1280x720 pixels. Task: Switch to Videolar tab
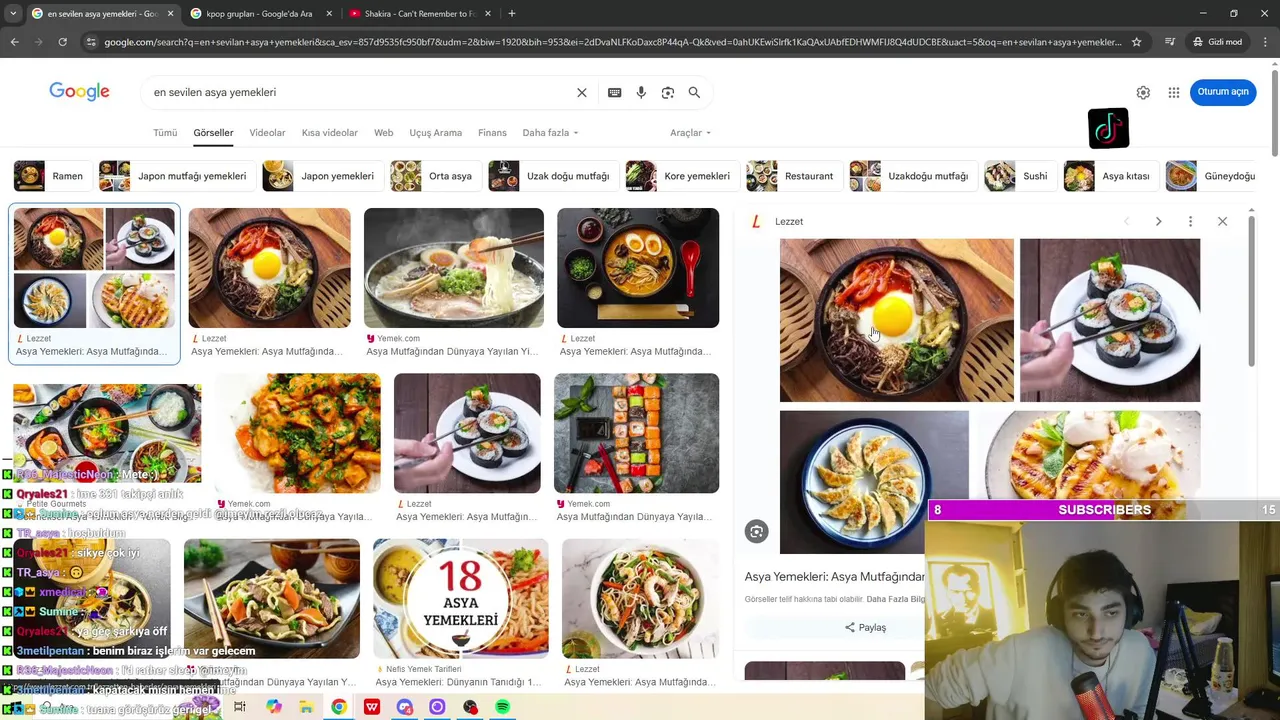pos(267,133)
